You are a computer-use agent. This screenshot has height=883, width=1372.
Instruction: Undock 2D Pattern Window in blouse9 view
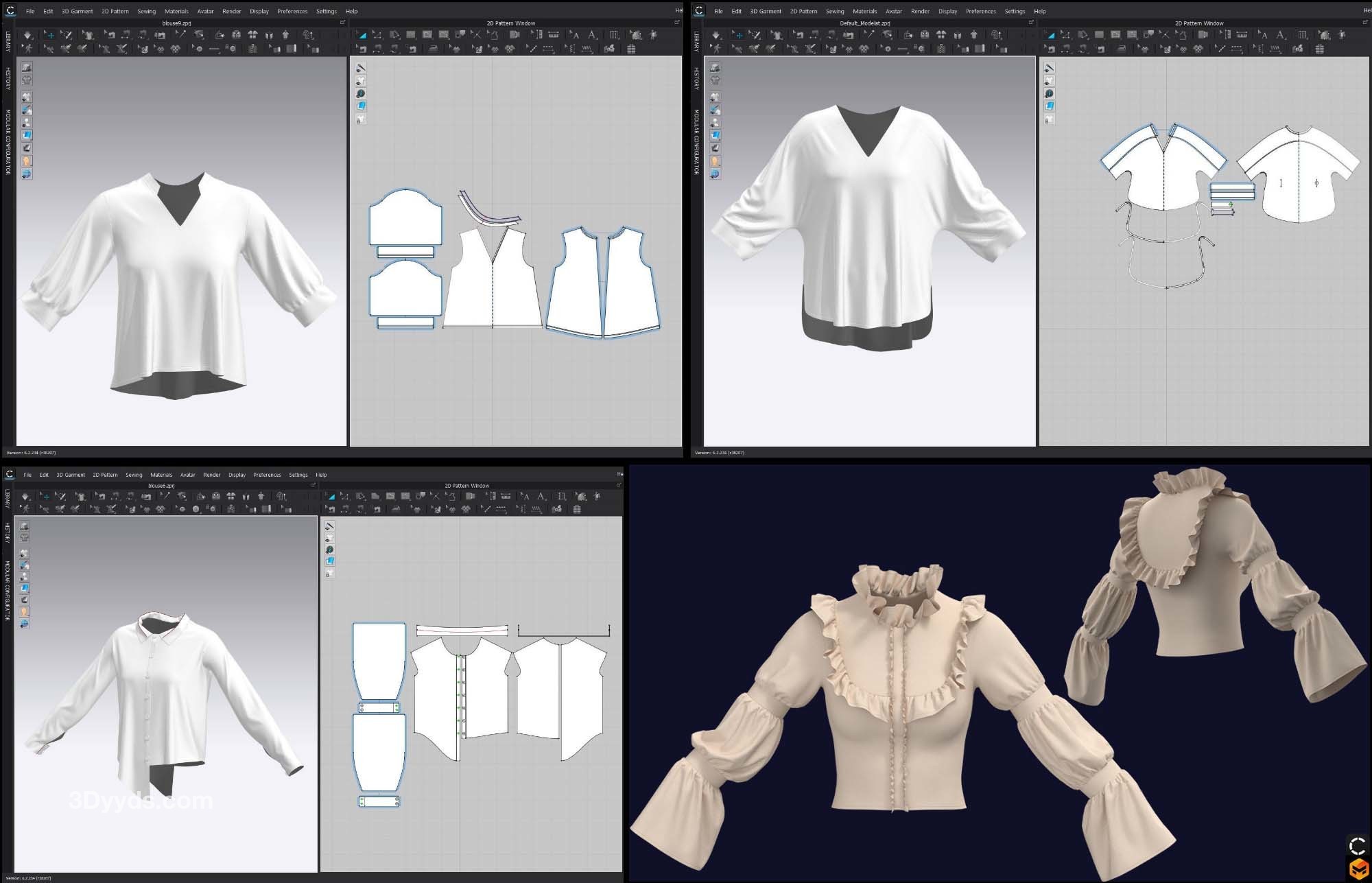(676, 23)
